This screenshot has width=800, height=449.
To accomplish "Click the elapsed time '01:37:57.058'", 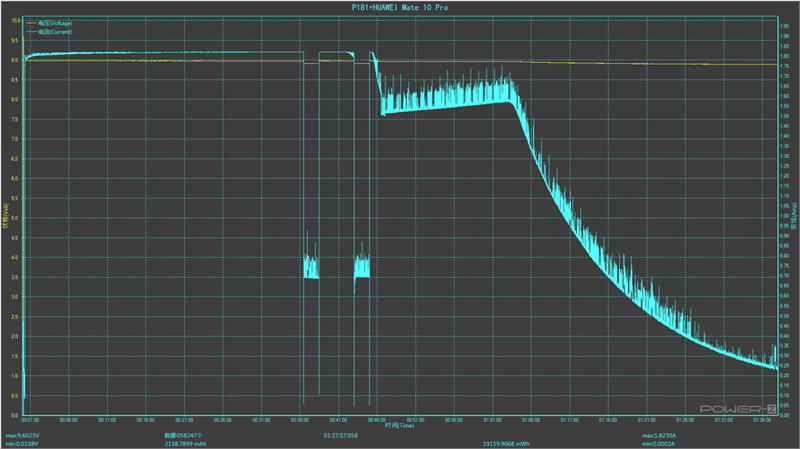I will [x=340, y=436].
